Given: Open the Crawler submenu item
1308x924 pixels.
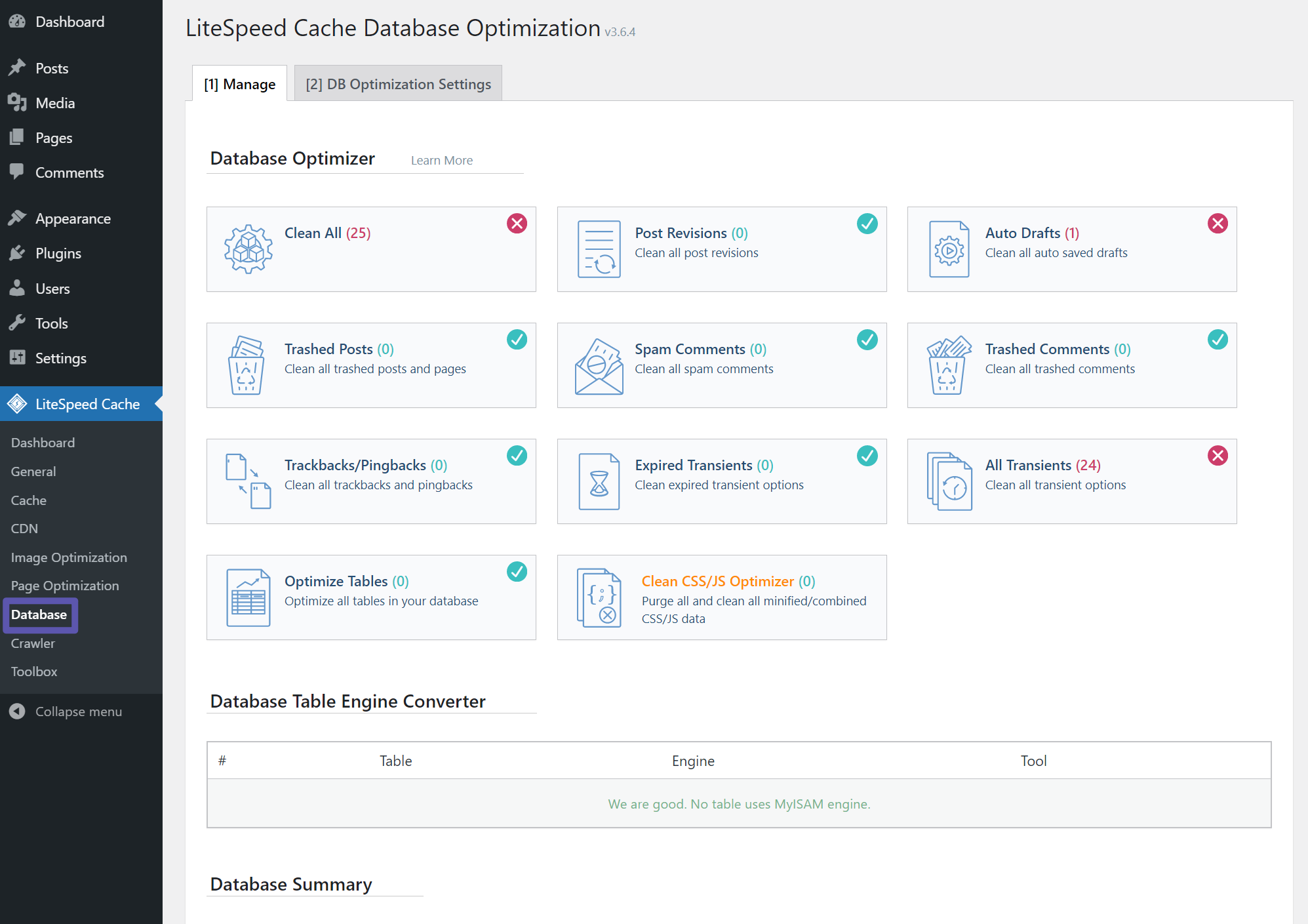Looking at the screenshot, I should coord(33,643).
